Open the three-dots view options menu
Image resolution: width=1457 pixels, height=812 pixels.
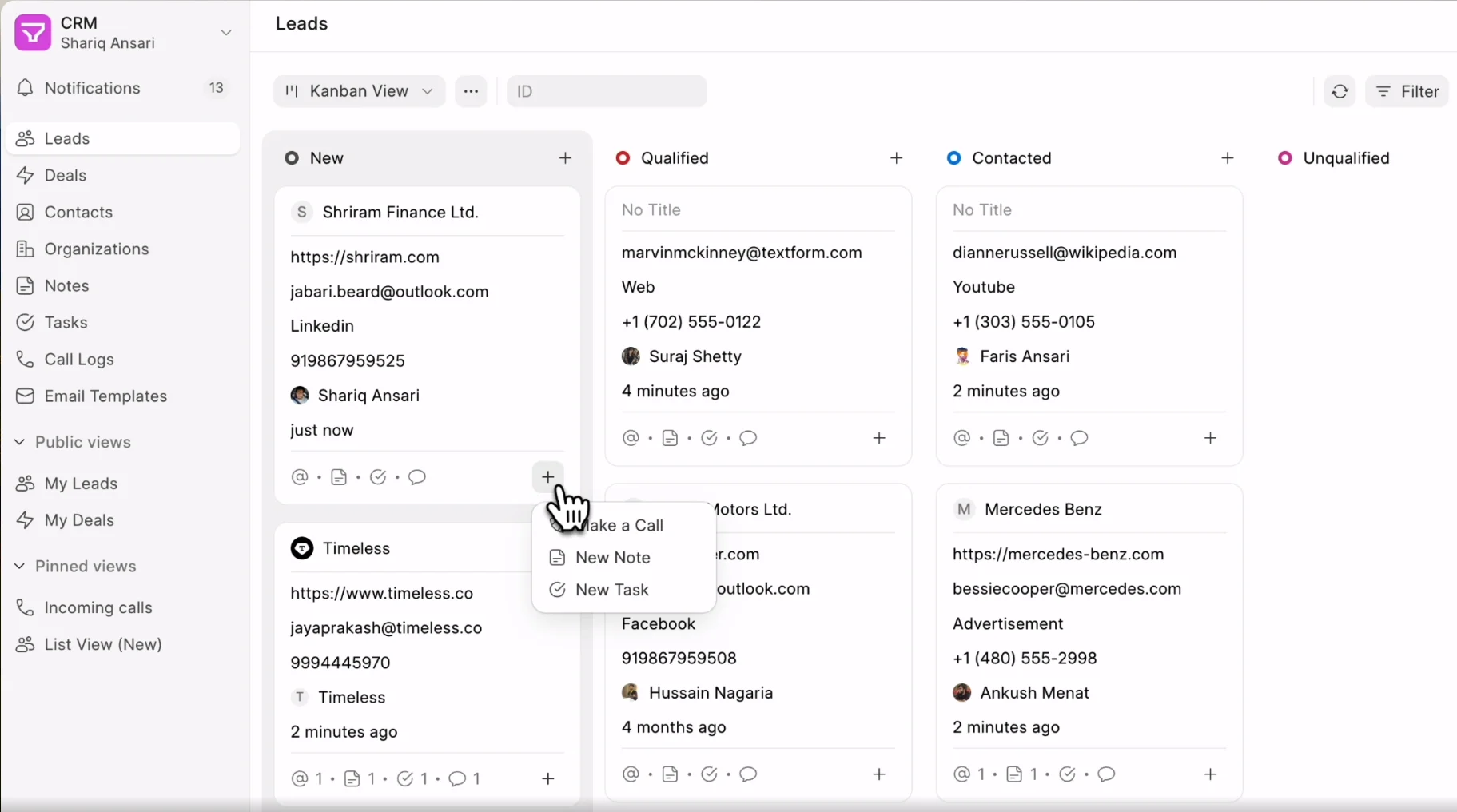point(471,92)
